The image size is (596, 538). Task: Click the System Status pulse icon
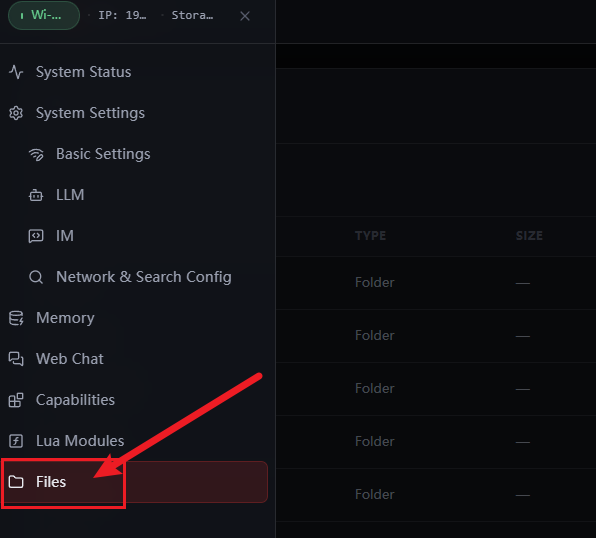coord(16,72)
